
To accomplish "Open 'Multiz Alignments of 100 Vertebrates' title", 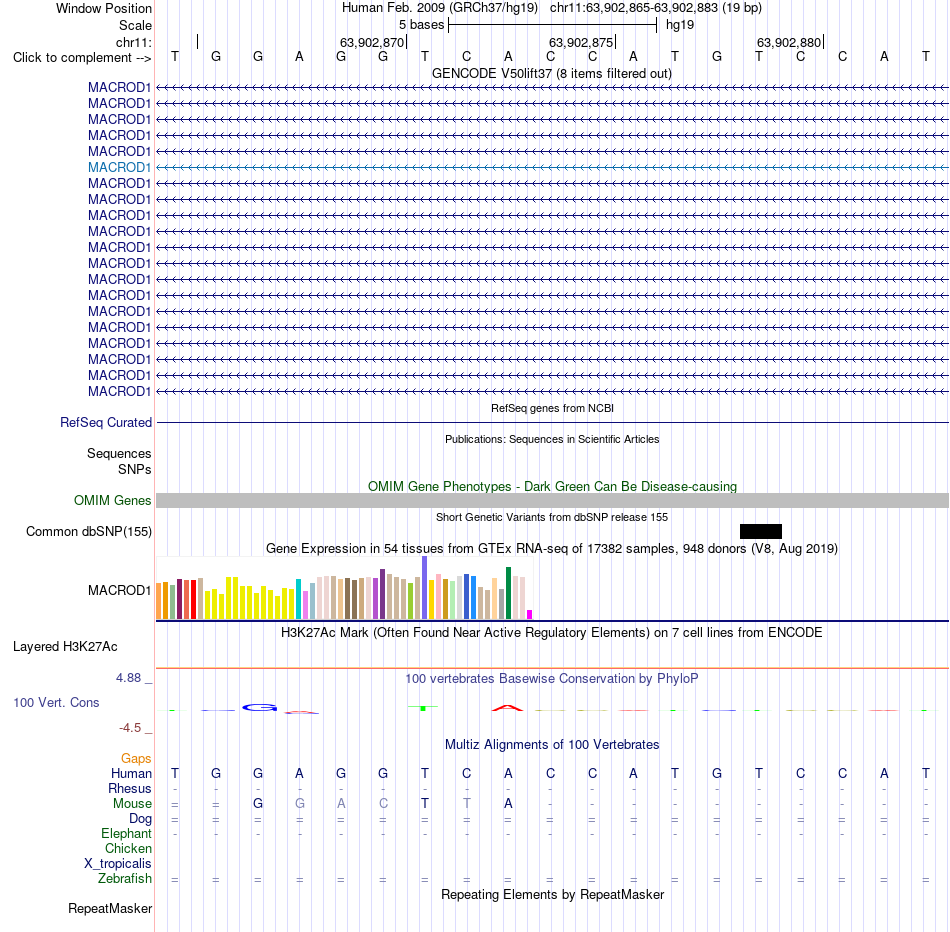I will click(x=552, y=745).
